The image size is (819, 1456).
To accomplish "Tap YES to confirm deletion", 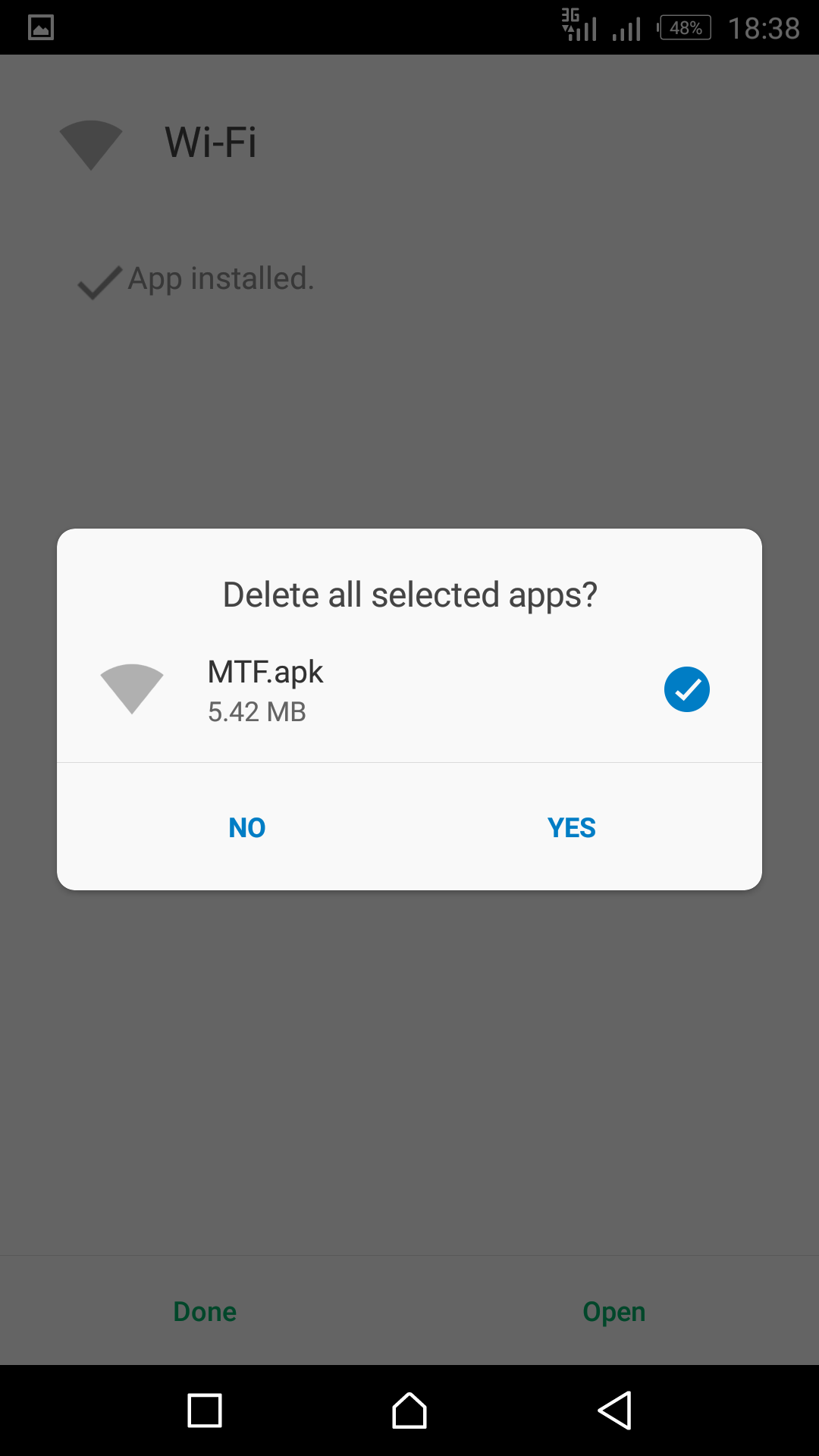I will click(x=571, y=827).
